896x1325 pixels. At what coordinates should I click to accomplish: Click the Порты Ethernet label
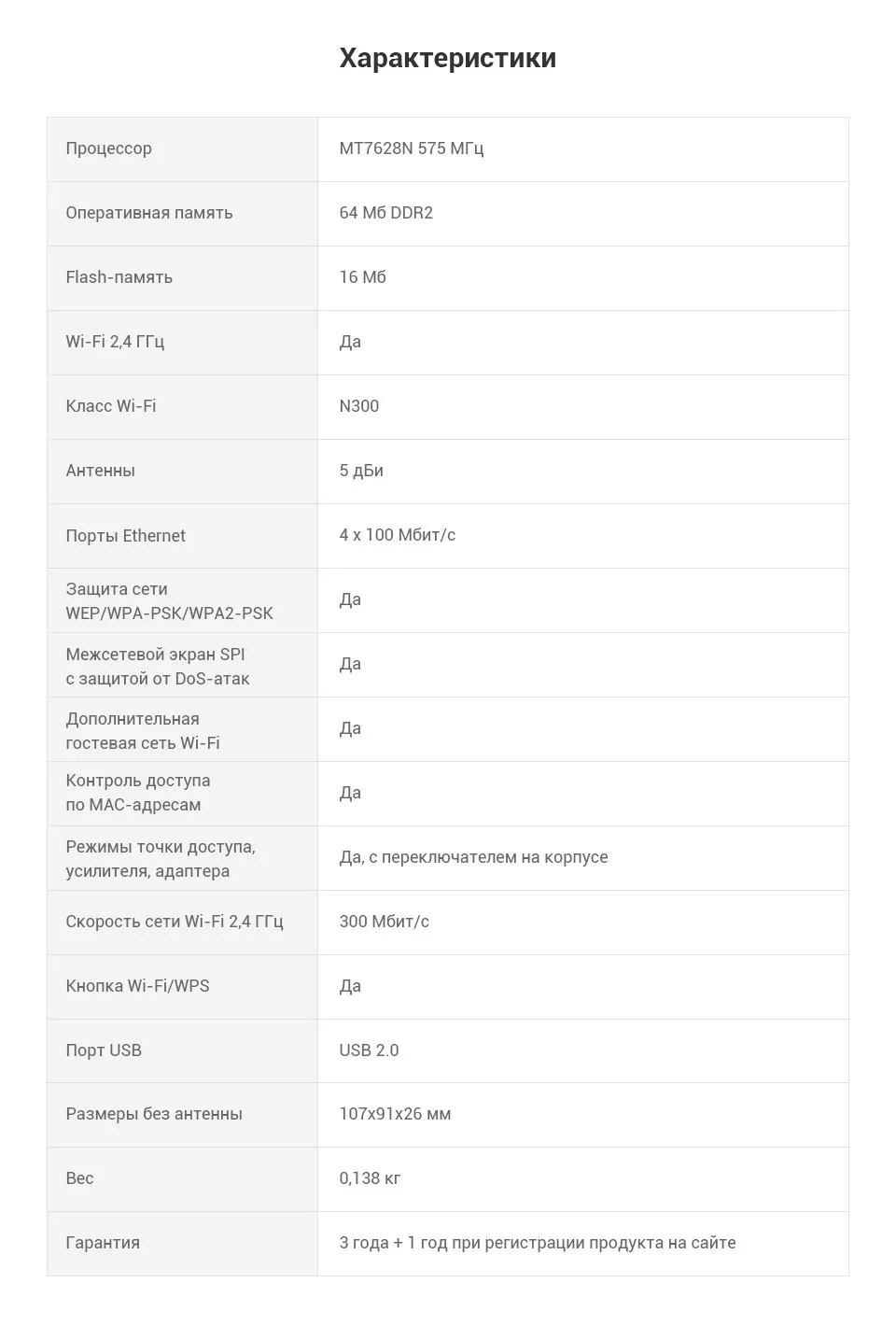pyautogui.click(x=126, y=536)
